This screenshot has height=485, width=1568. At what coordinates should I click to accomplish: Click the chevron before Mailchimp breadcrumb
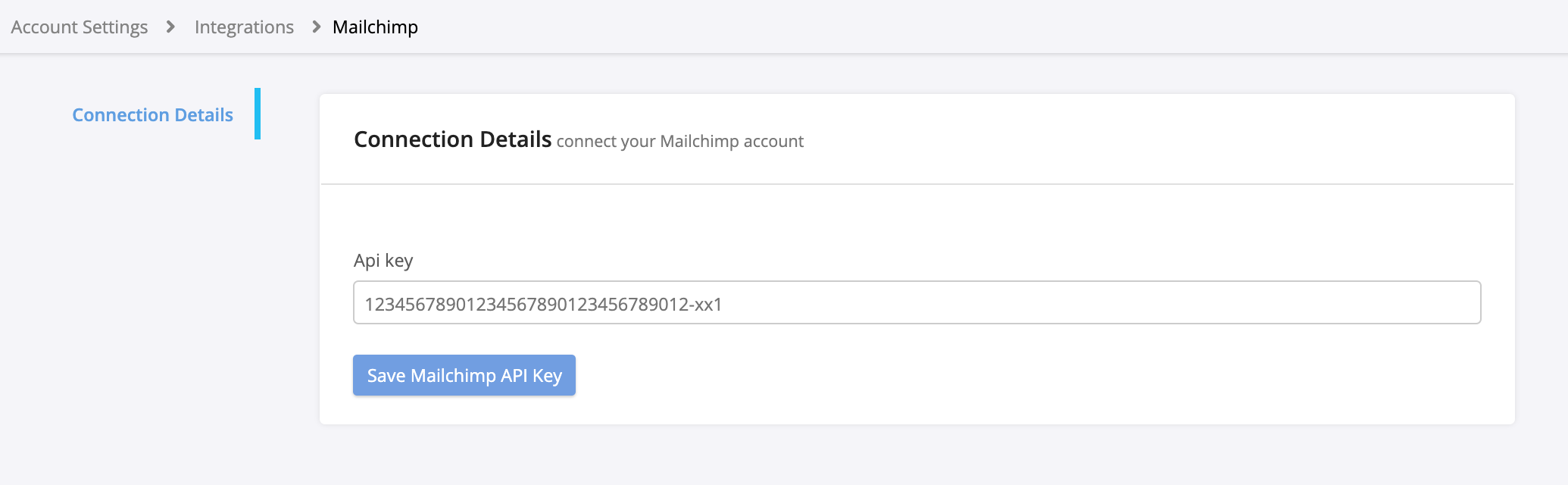[x=317, y=27]
